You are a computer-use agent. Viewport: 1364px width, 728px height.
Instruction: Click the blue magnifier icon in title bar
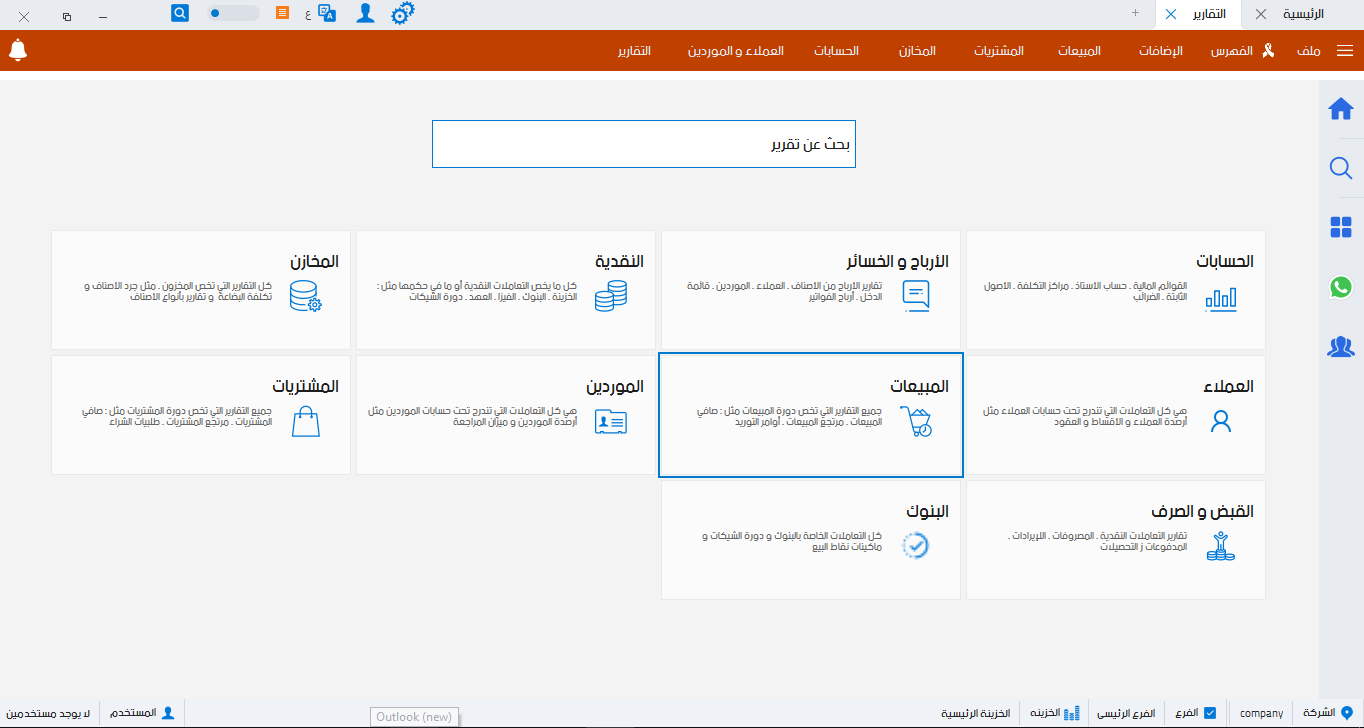tap(180, 13)
